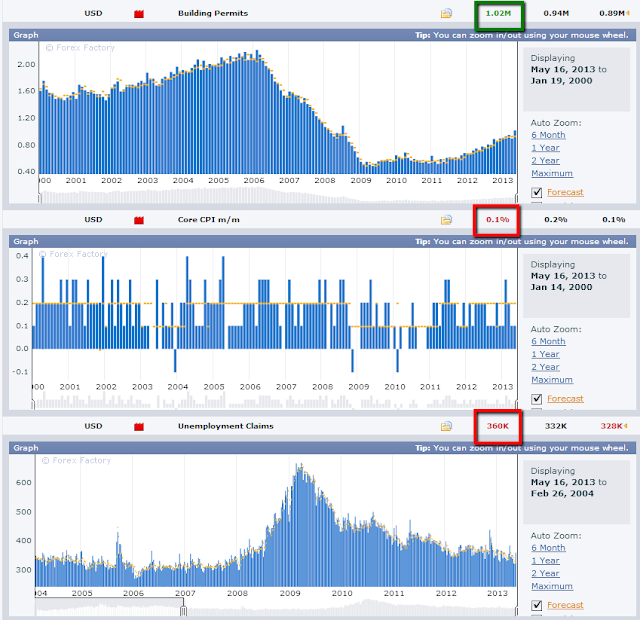The width and height of the screenshot is (640, 620).
Task: Click the forecast value 0.94M
Action: 556,13
